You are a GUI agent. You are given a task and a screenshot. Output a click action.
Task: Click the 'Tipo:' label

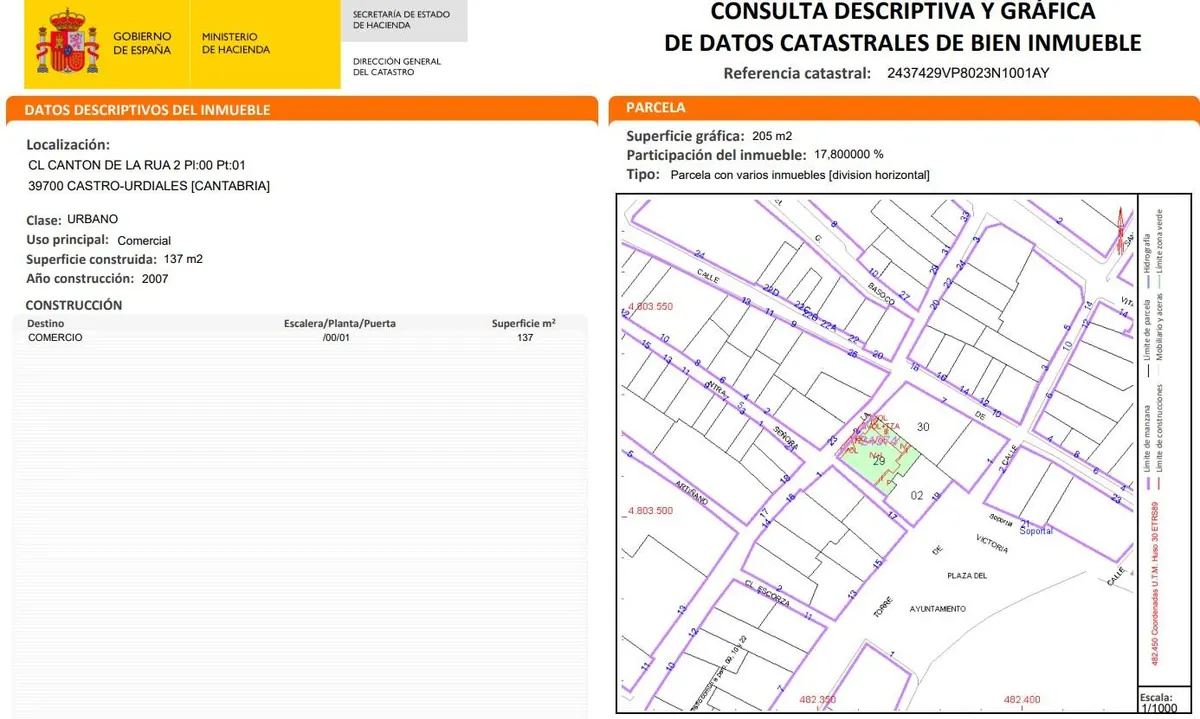click(643, 174)
